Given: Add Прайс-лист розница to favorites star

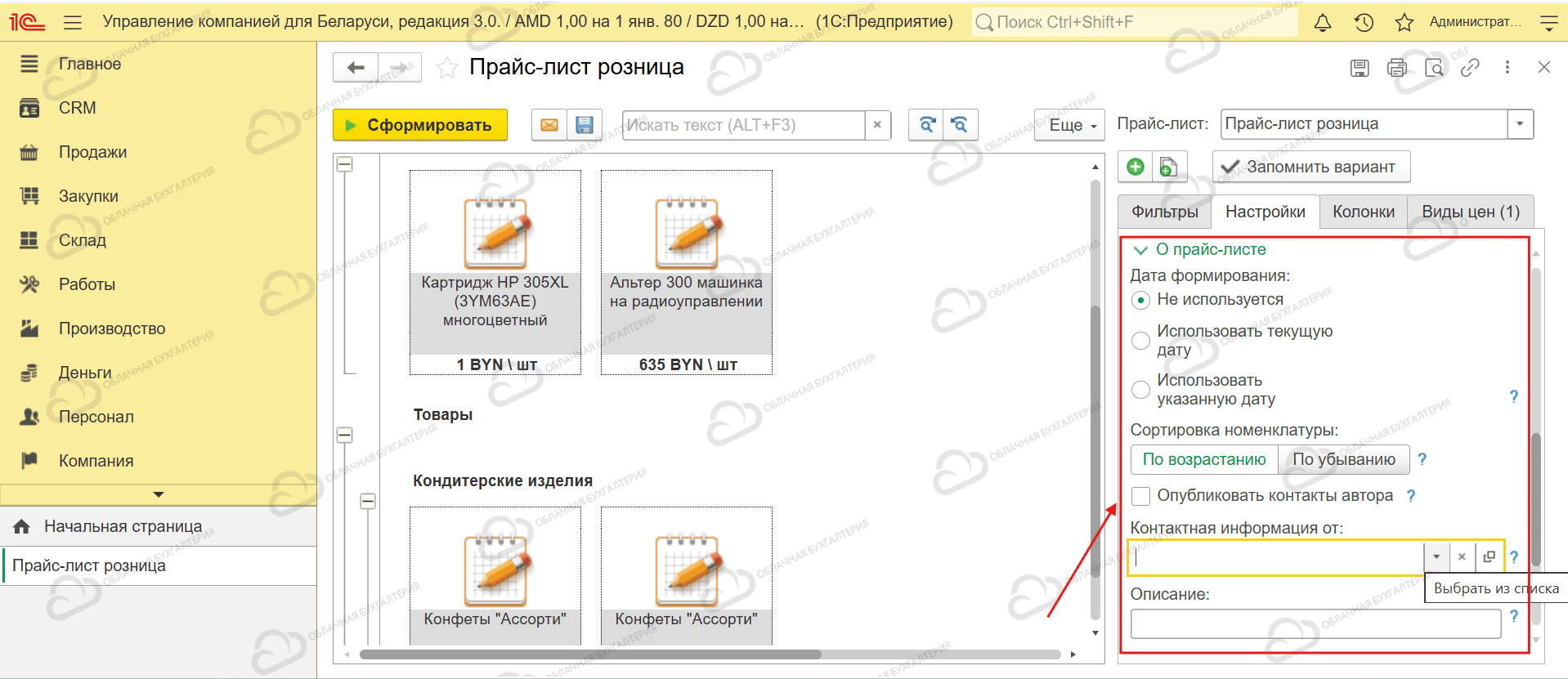Looking at the screenshot, I should (x=446, y=68).
